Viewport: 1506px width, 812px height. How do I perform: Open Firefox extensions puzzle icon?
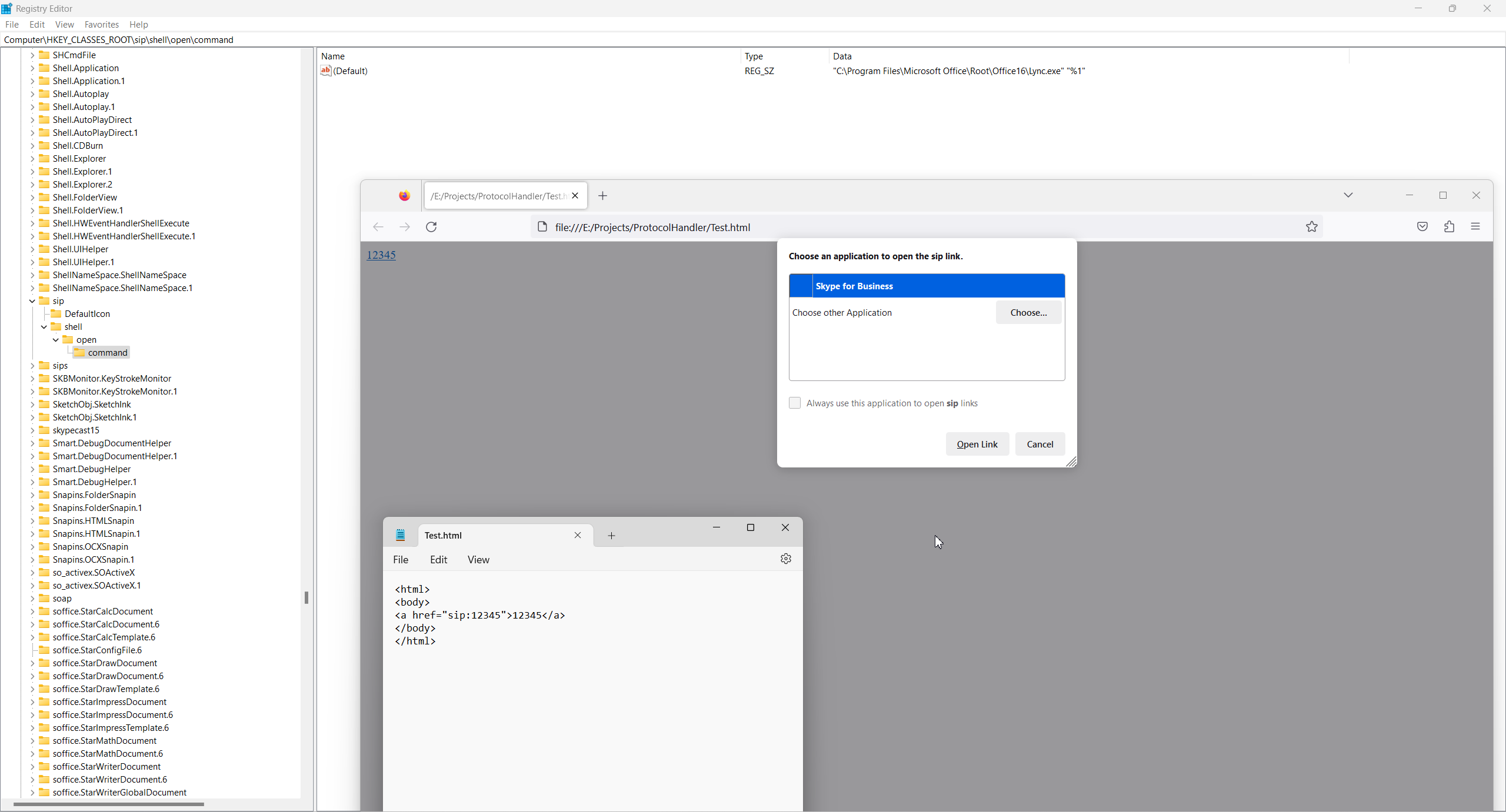1449,227
